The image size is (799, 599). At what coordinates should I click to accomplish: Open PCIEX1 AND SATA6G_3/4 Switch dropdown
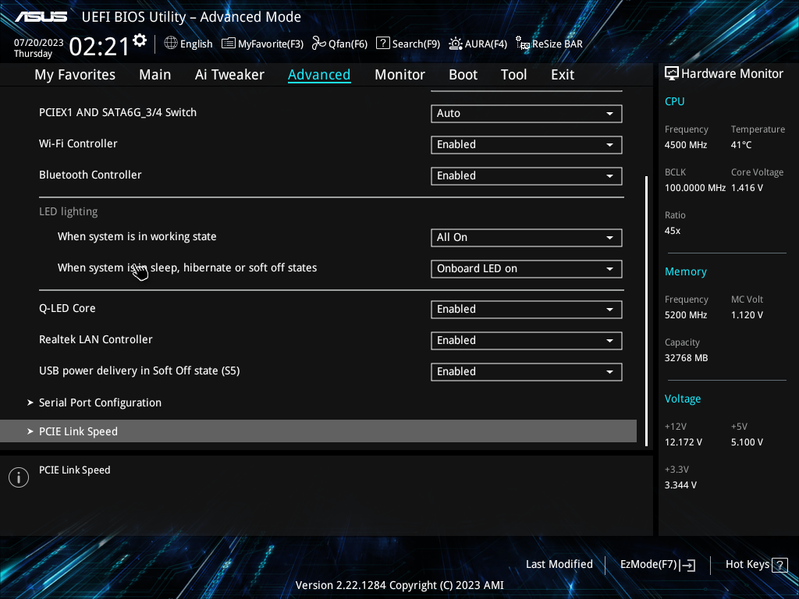click(526, 114)
